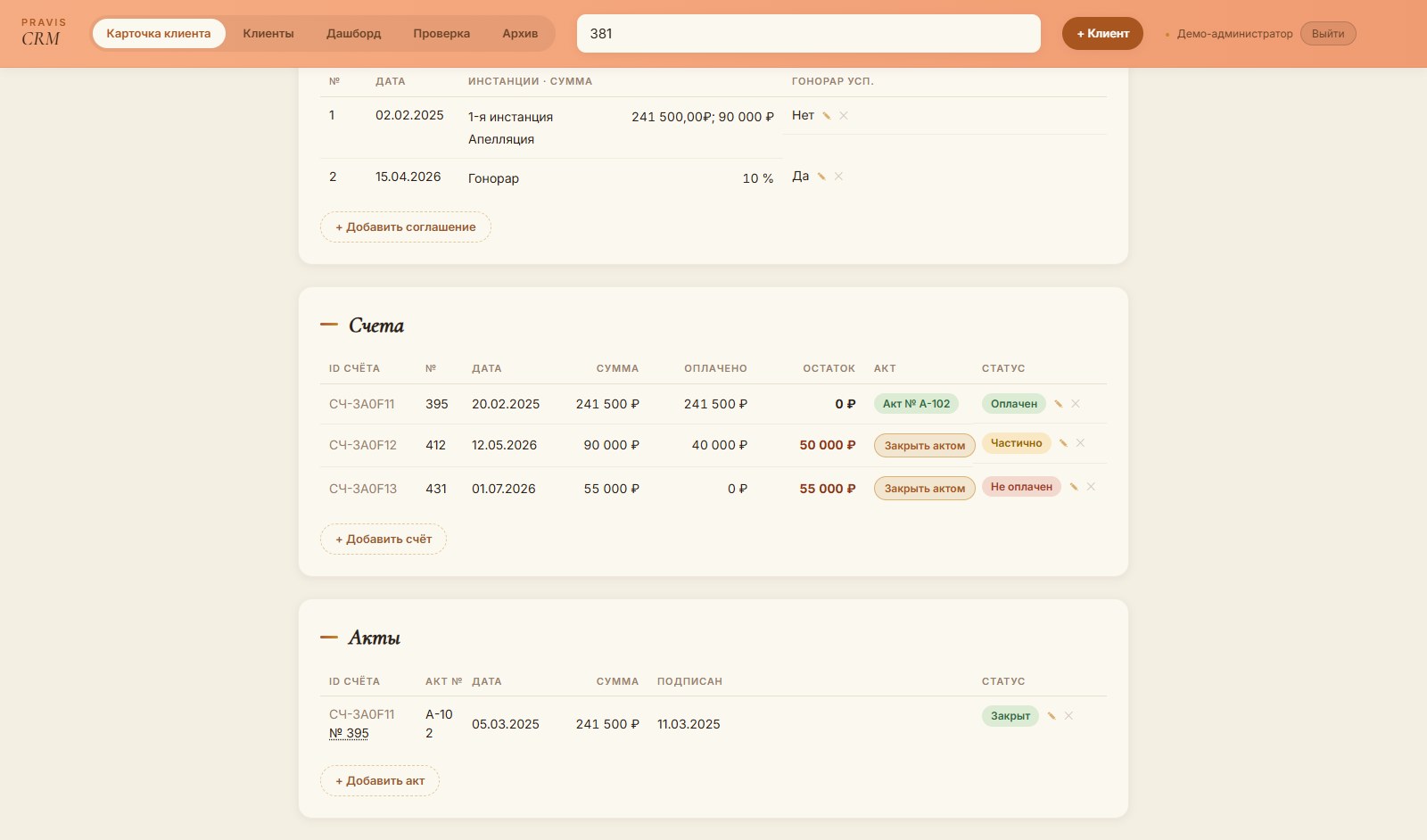1427x840 pixels.
Task: Close invoice № 431 with Закрыть актом
Action: tap(925, 489)
